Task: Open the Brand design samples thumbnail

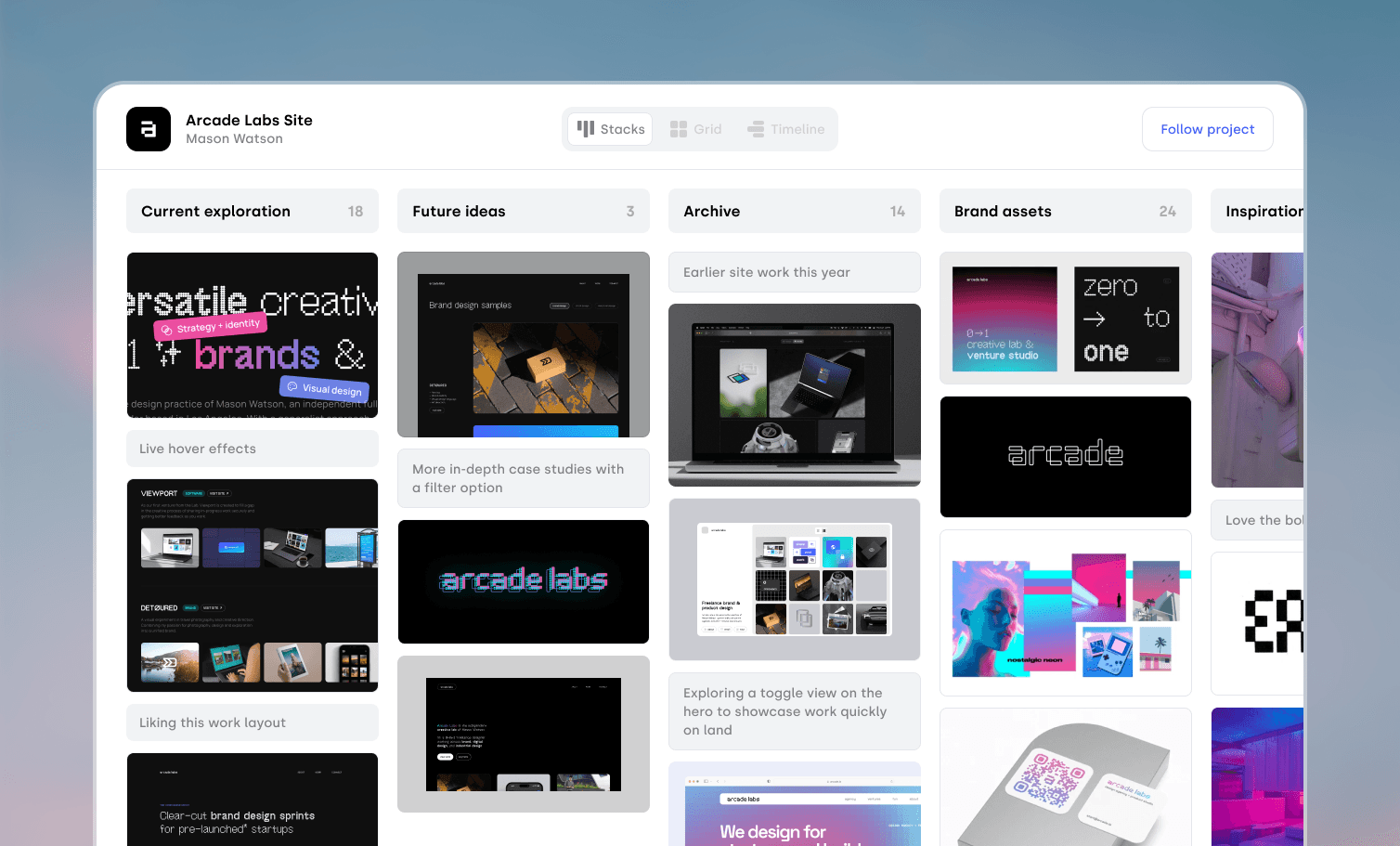Action: tap(524, 345)
